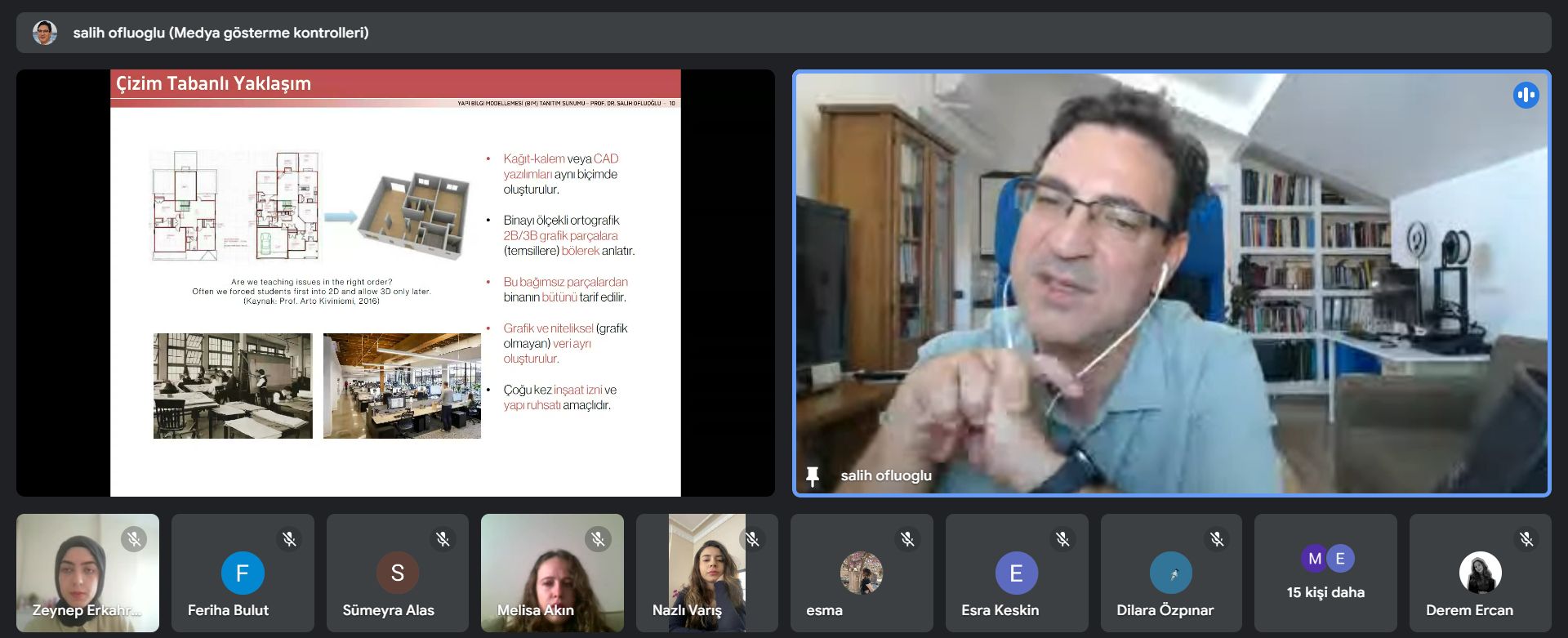Select Nazlı Varış's video tile

[706, 572]
